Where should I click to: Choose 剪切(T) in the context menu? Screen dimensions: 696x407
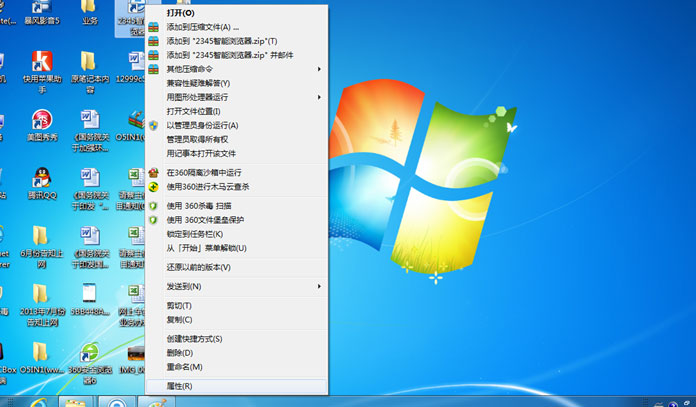point(237,306)
